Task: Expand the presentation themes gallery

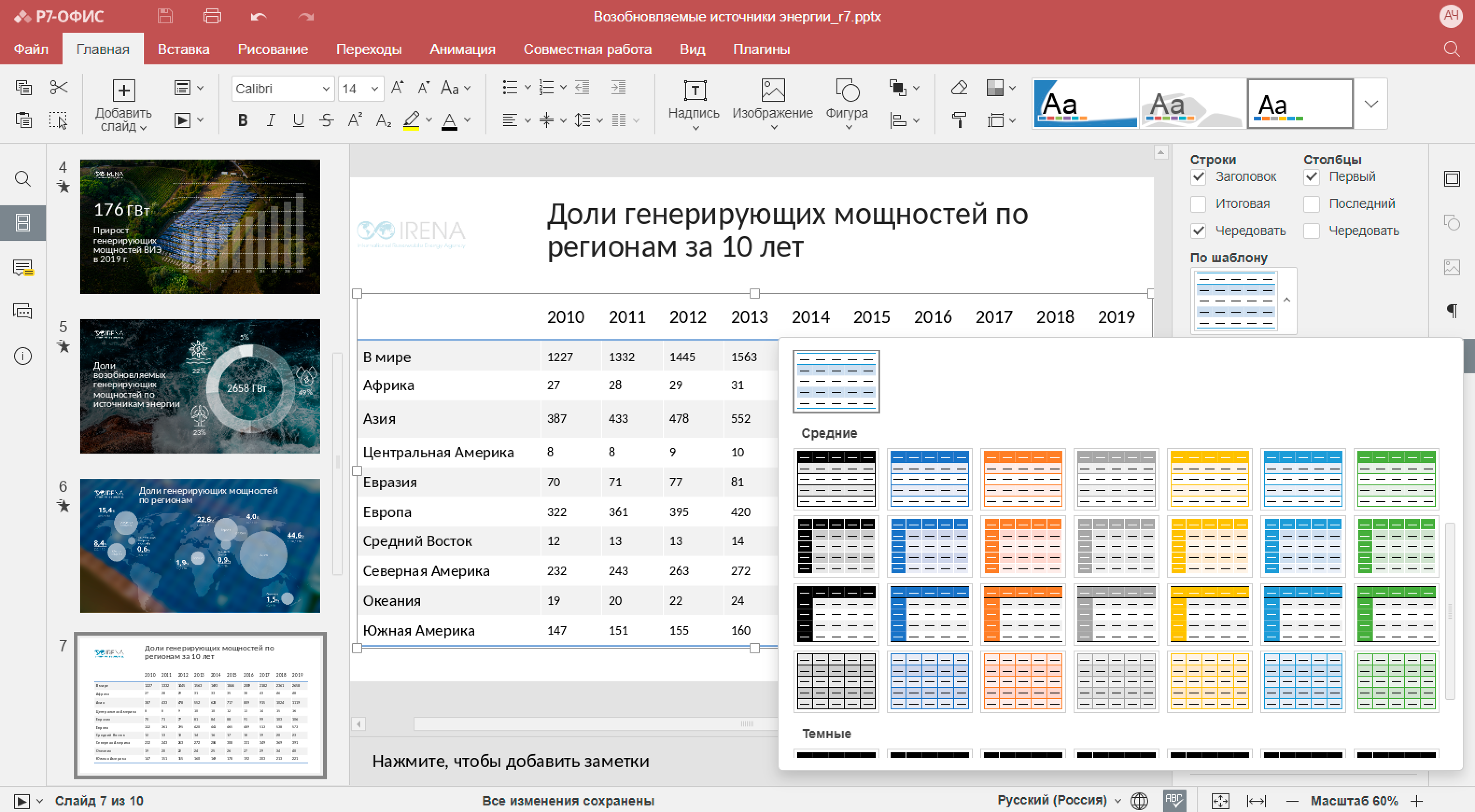Action: tap(1371, 104)
